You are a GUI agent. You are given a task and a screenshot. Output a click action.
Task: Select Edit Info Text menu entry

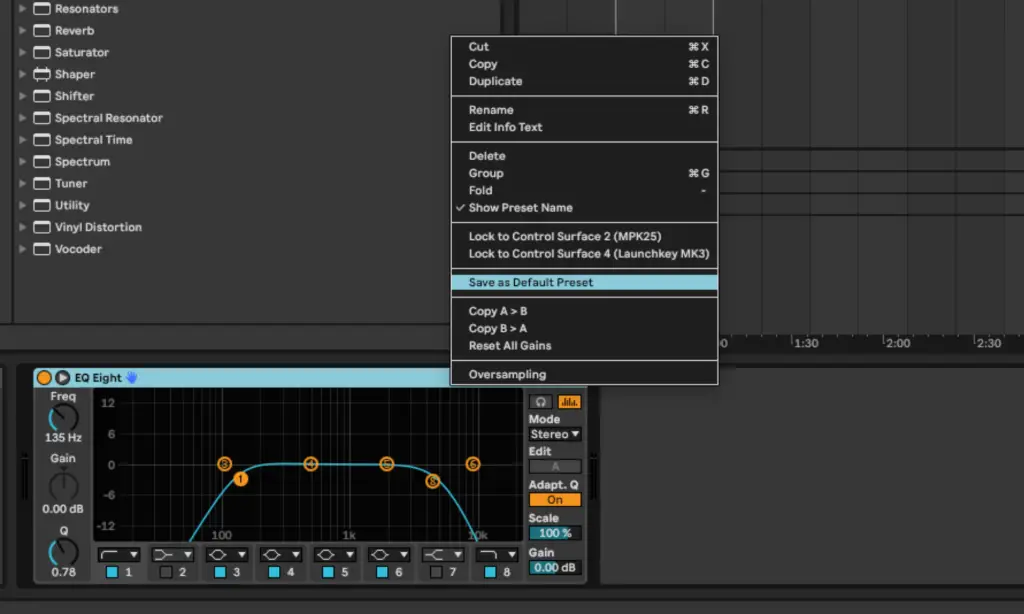[584, 127]
